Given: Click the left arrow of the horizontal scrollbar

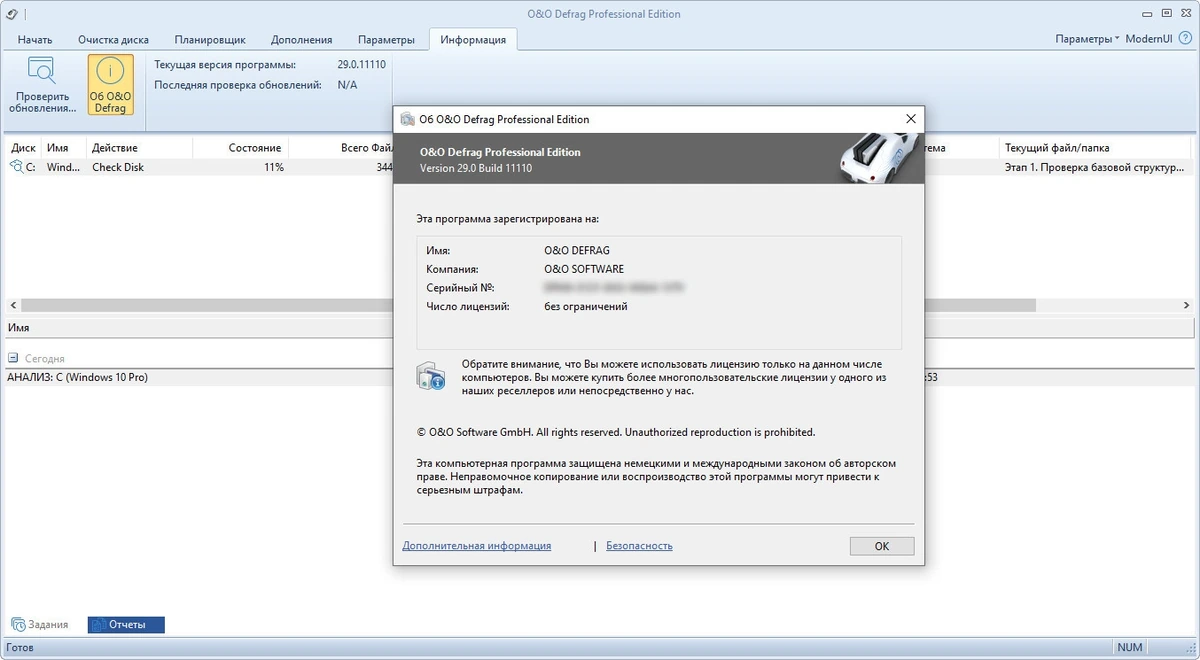Looking at the screenshot, I should [x=13, y=305].
